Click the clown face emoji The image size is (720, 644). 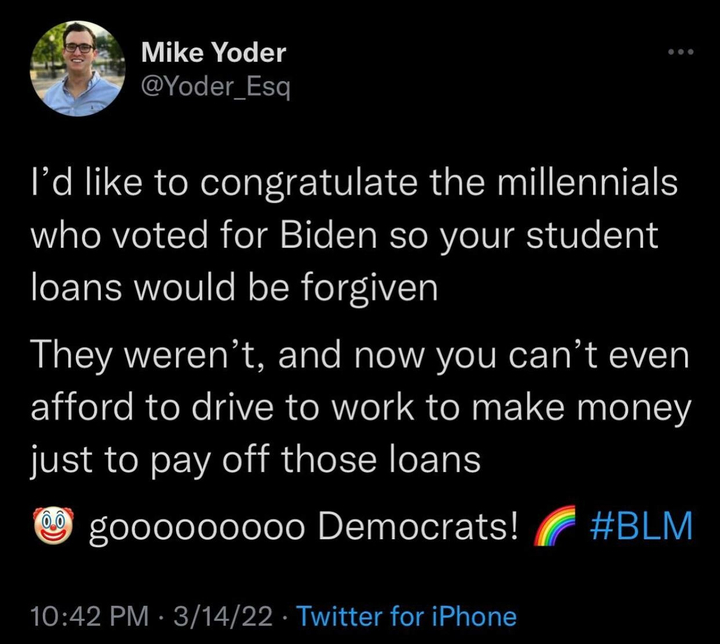pyautogui.click(x=53, y=526)
